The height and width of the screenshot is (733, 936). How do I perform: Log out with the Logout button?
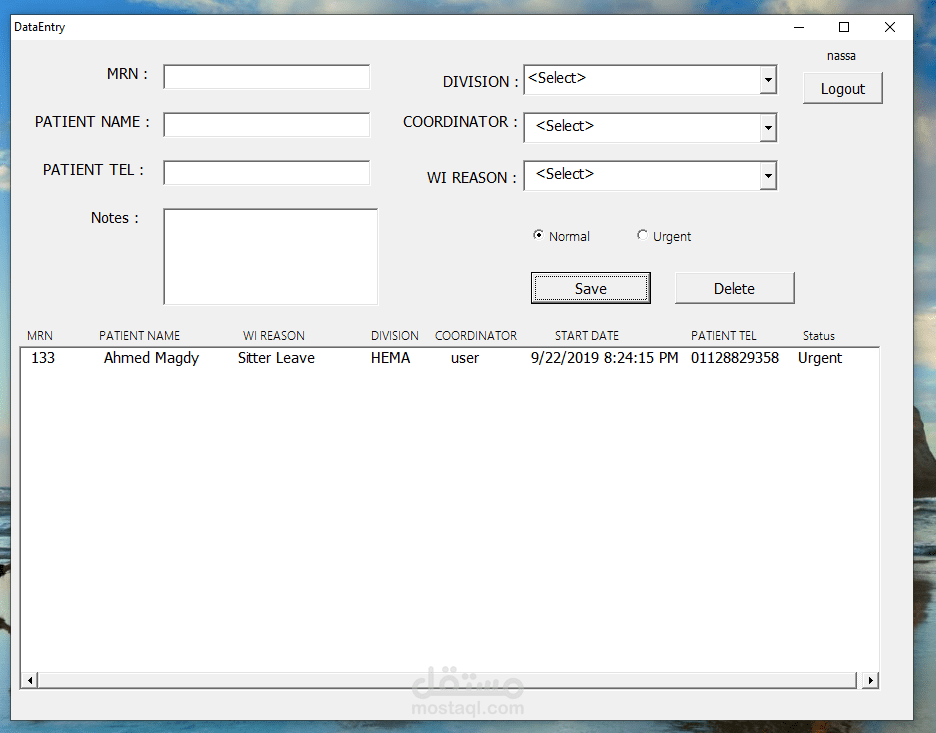tap(842, 88)
